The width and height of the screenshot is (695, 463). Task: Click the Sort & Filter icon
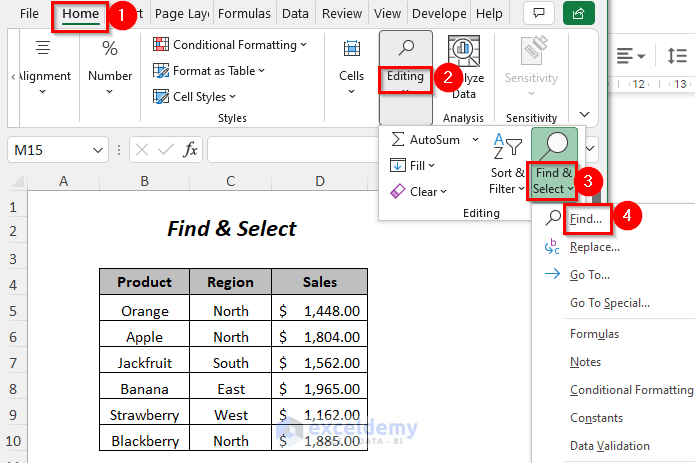[x=507, y=166]
